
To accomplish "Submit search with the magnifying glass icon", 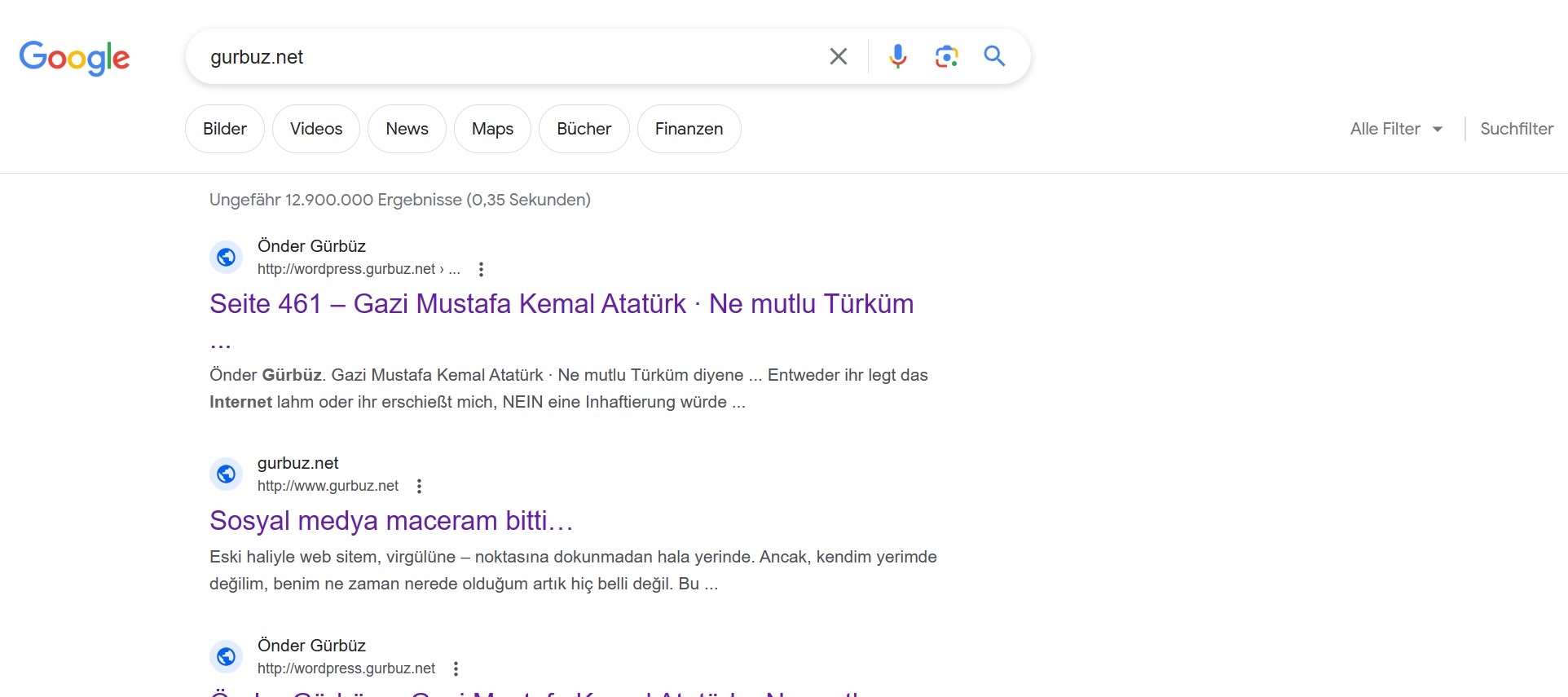I will 994,56.
